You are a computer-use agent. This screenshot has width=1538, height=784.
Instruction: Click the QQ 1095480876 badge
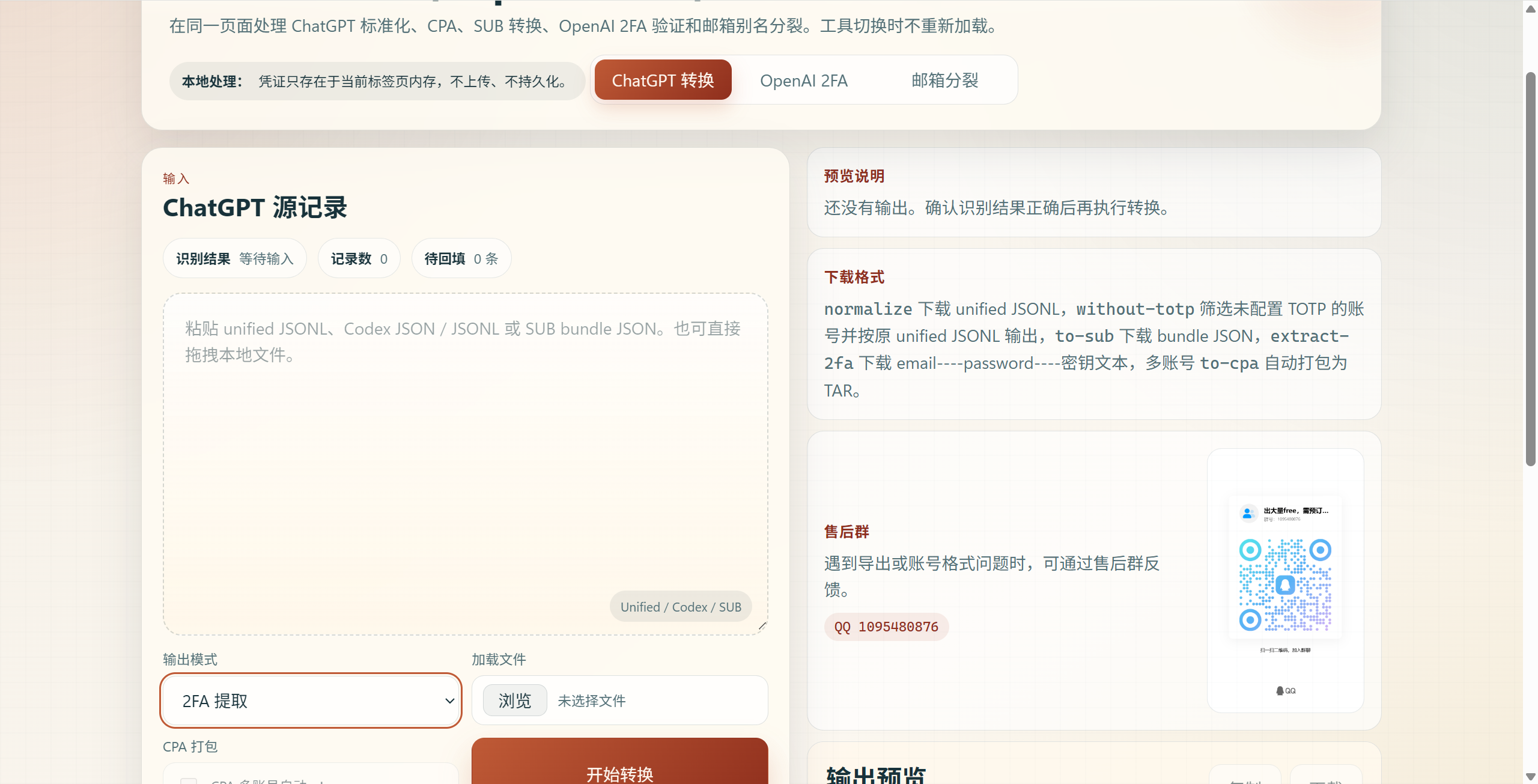886,627
